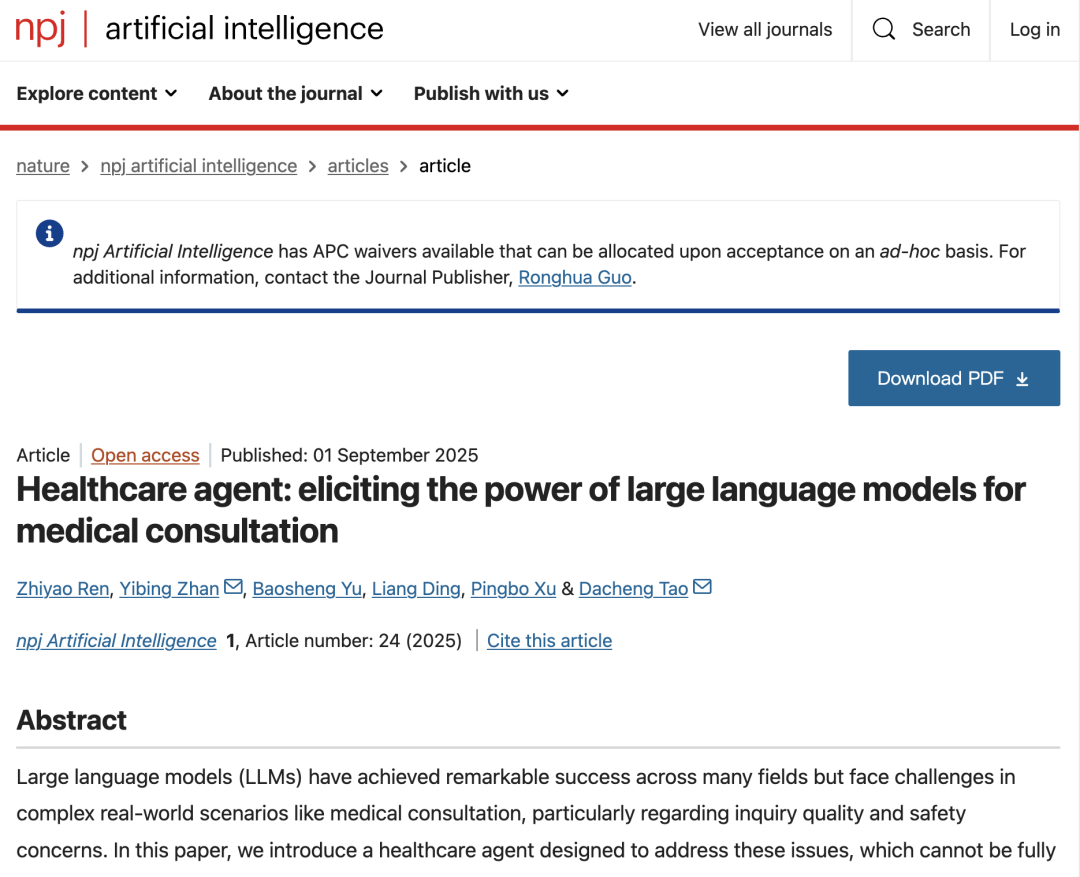Click the blue info circle icon
The height and width of the screenshot is (877, 1080).
tap(49, 234)
